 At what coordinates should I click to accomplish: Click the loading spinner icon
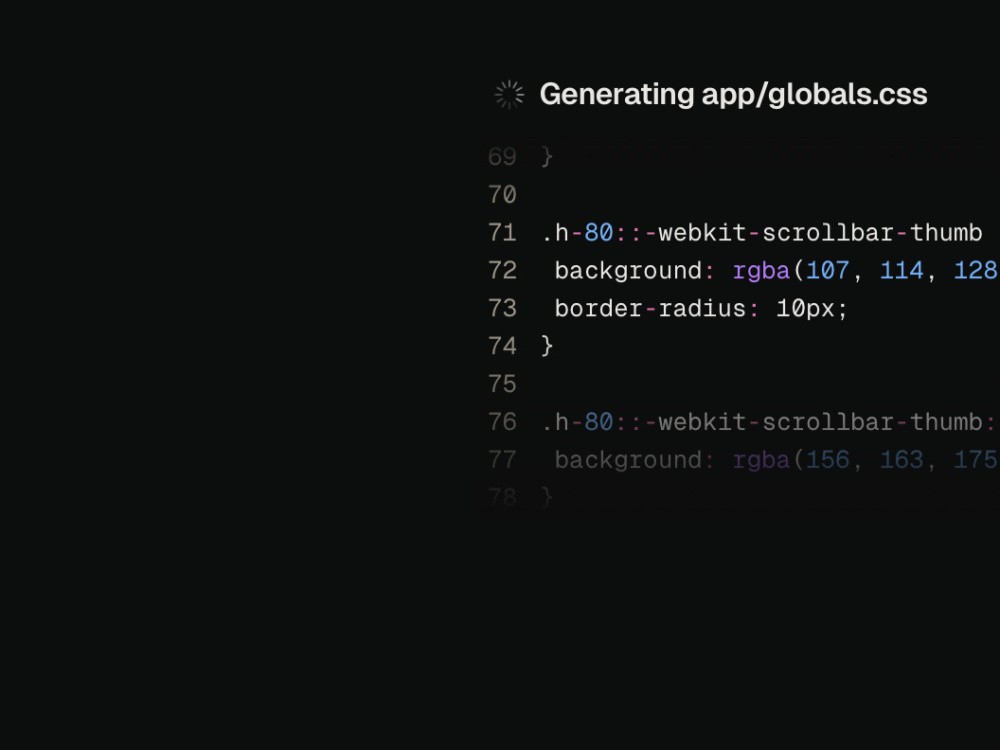point(509,95)
